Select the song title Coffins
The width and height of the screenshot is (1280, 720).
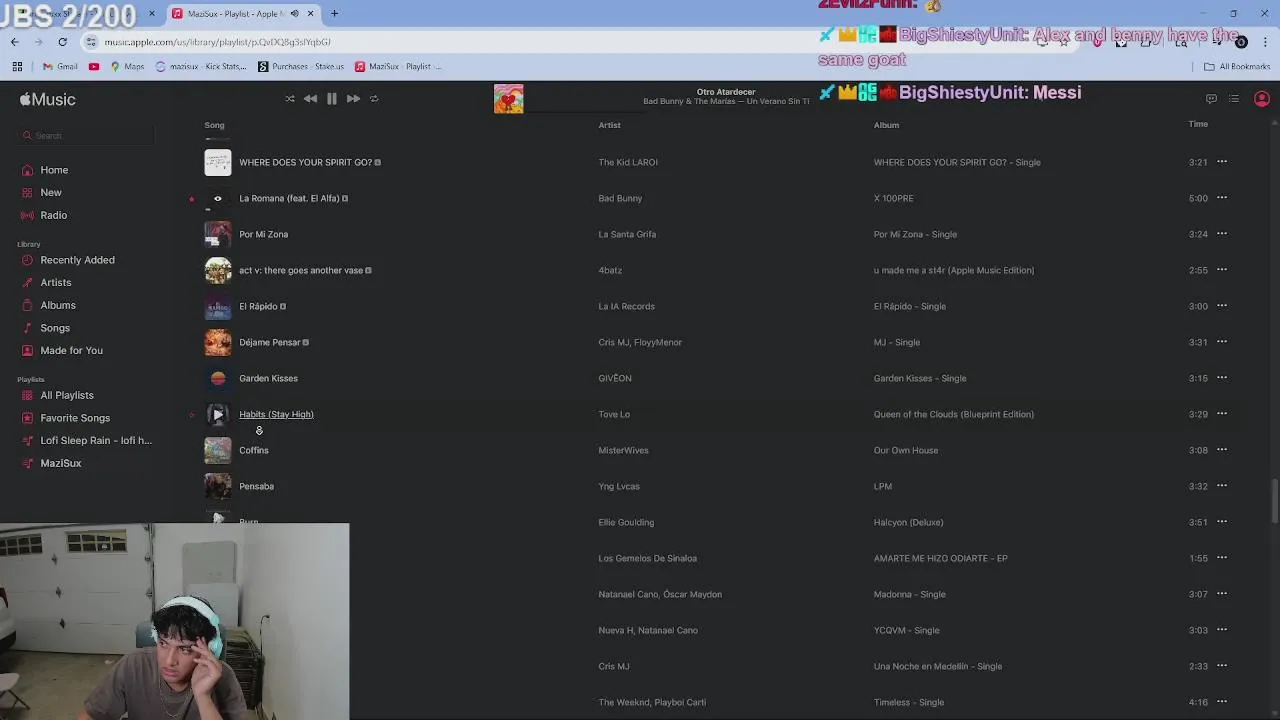click(254, 450)
